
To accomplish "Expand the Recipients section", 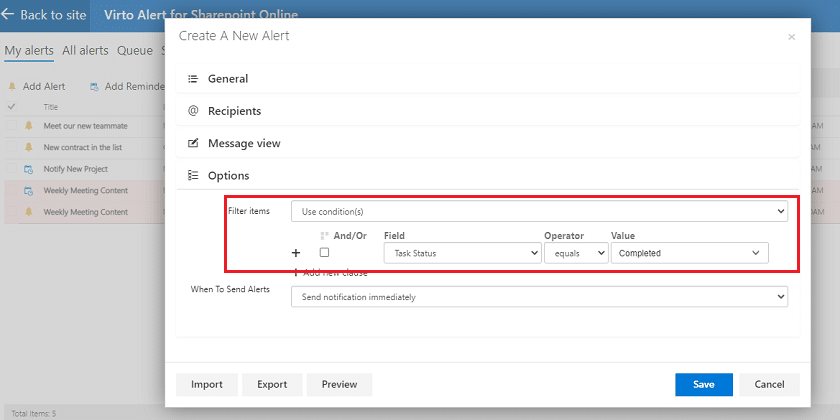I will tap(488, 111).
